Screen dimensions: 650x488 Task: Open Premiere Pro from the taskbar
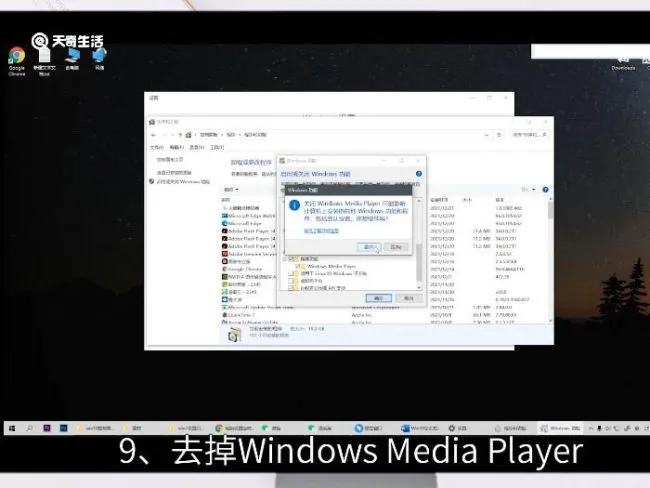pos(47,428)
